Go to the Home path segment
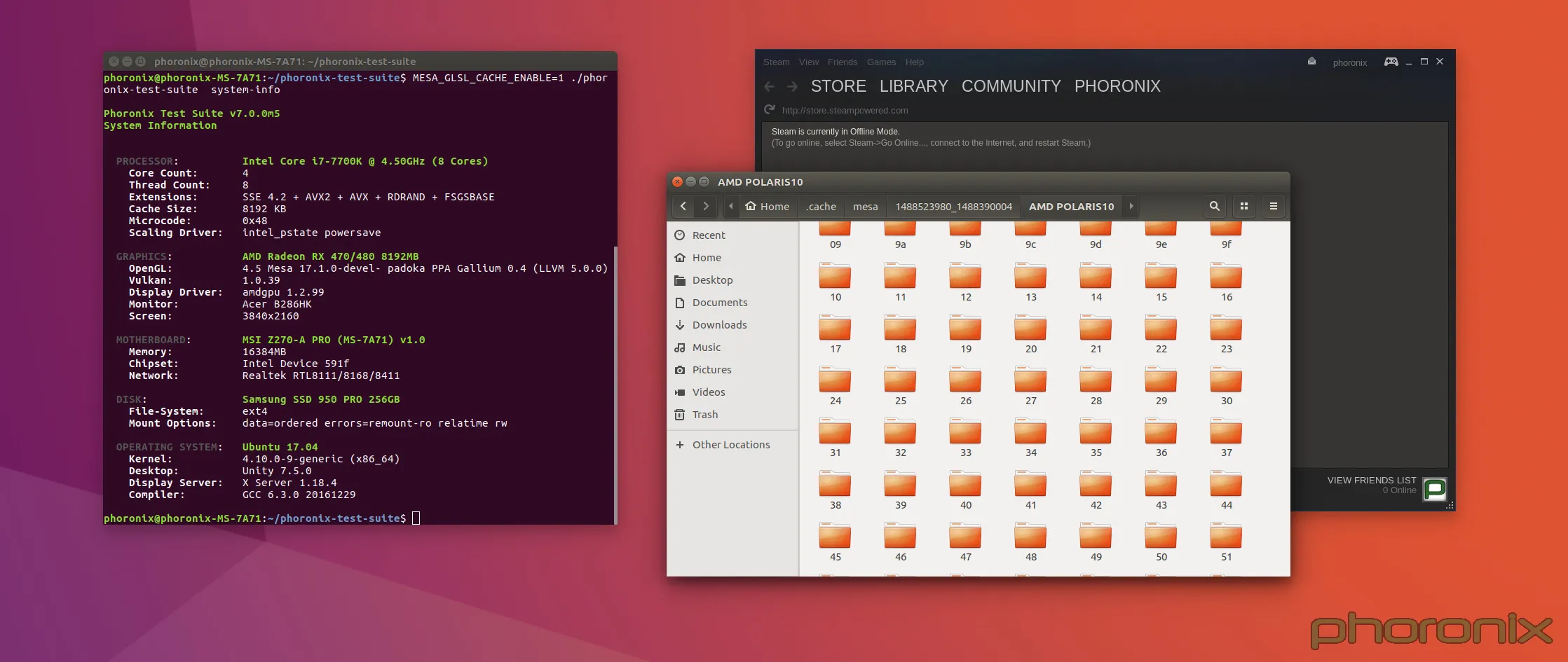 [768, 206]
